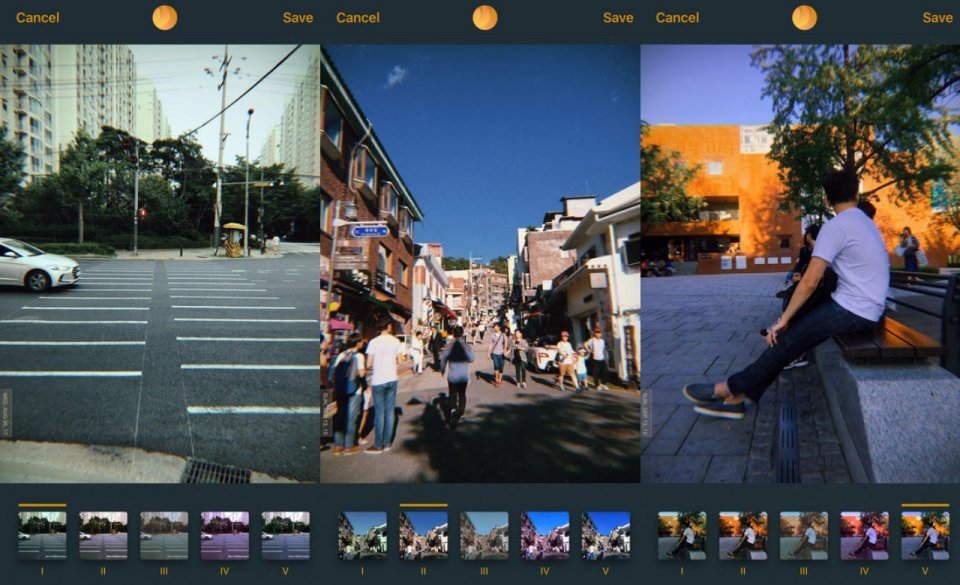Save the busy street photo

click(617, 17)
